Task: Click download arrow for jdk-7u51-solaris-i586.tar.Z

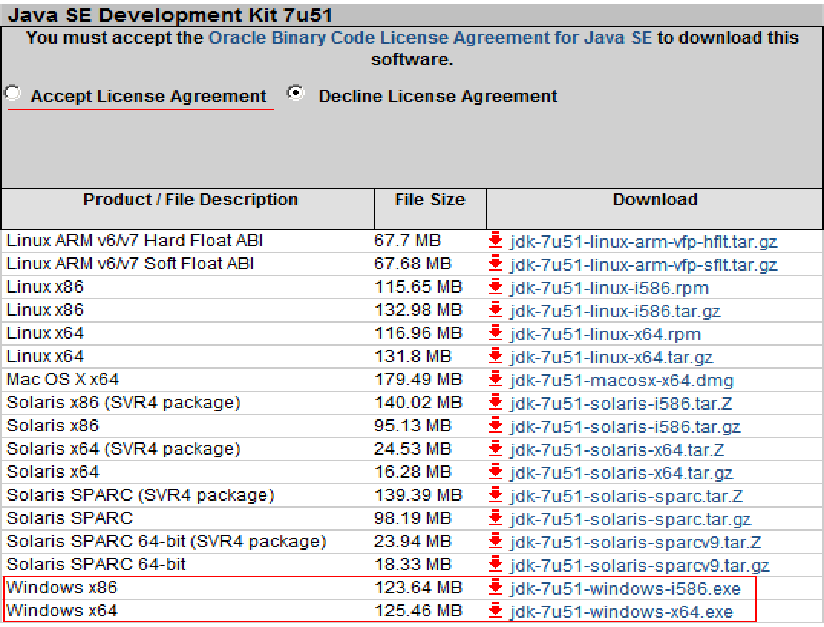Action: pyautogui.click(x=495, y=402)
